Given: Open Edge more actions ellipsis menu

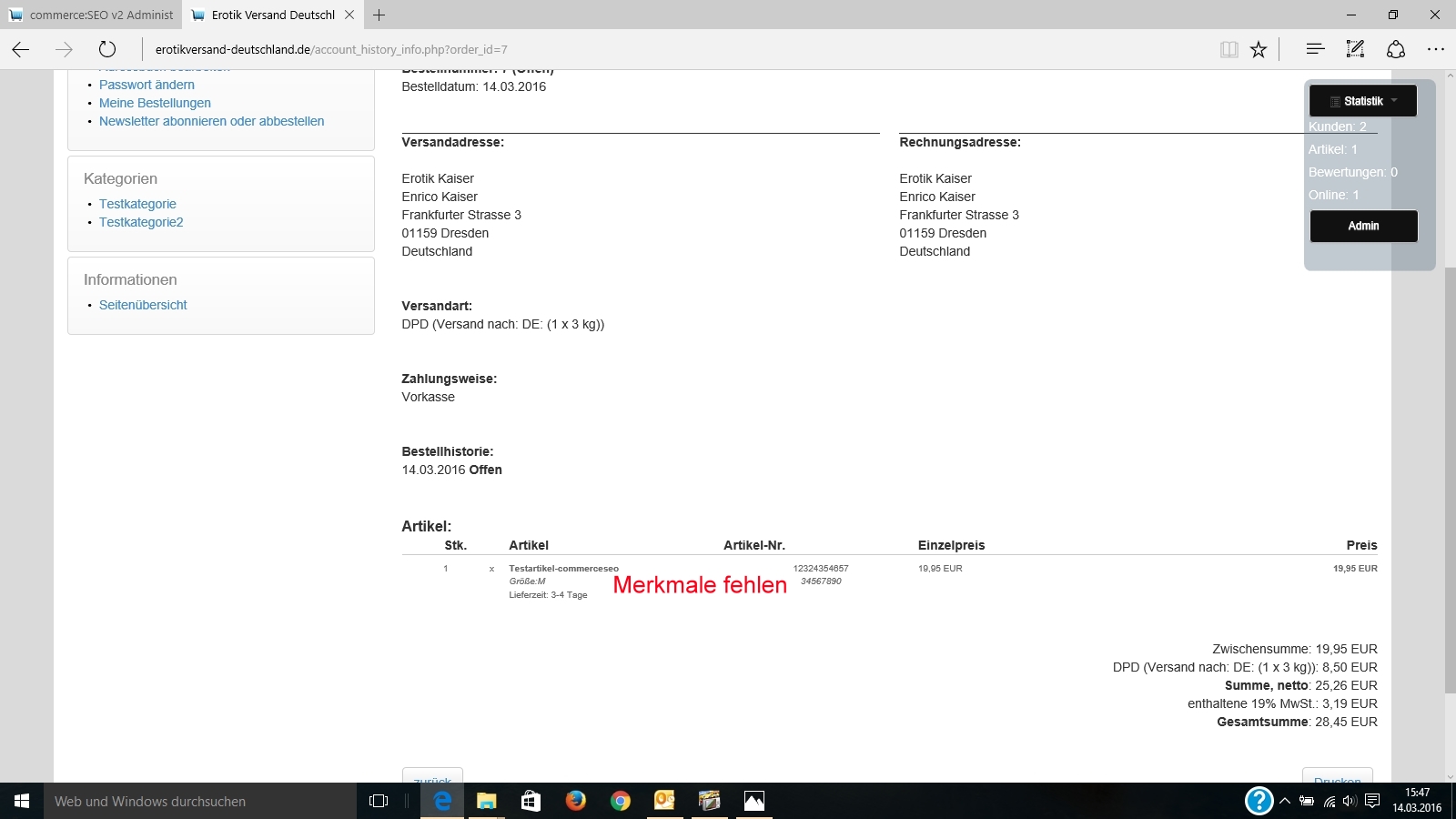Looking at the screenshot, I should pos(1435,49).
